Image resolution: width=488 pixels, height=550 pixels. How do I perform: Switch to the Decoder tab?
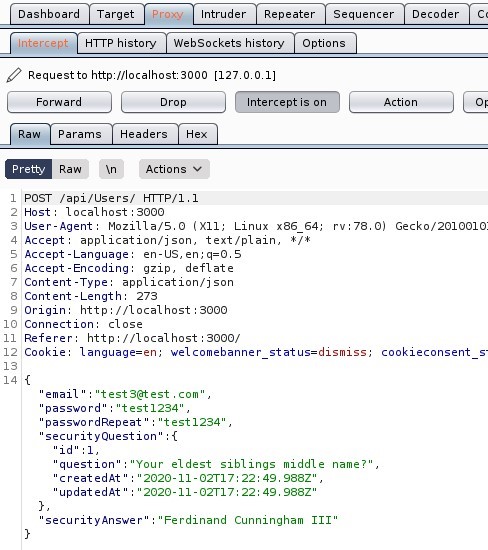click(436, 14)
